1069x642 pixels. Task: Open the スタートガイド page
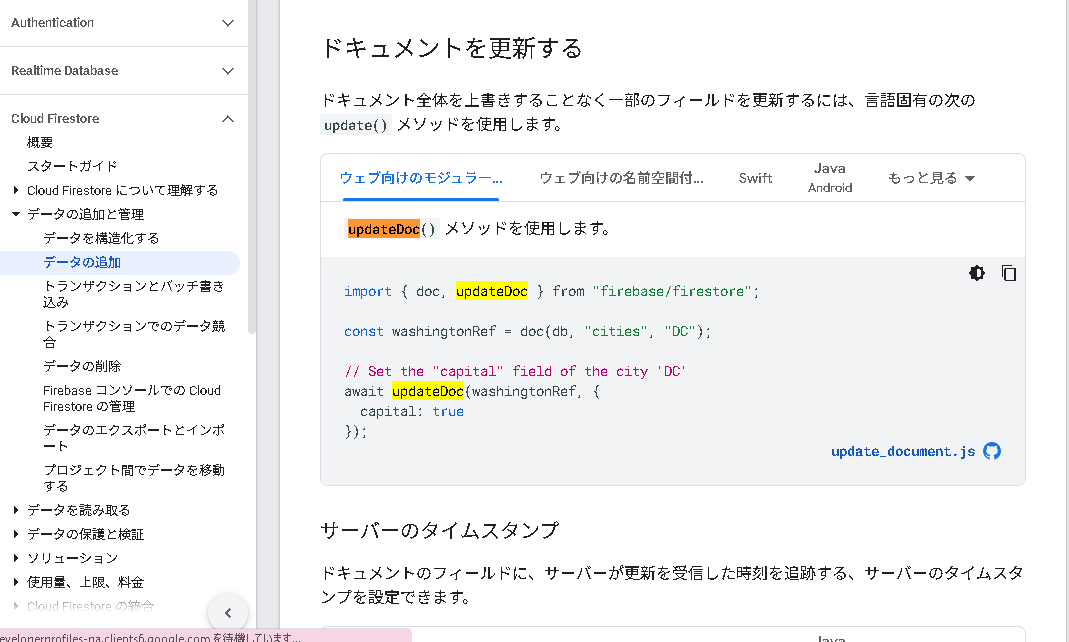[72, 166]
